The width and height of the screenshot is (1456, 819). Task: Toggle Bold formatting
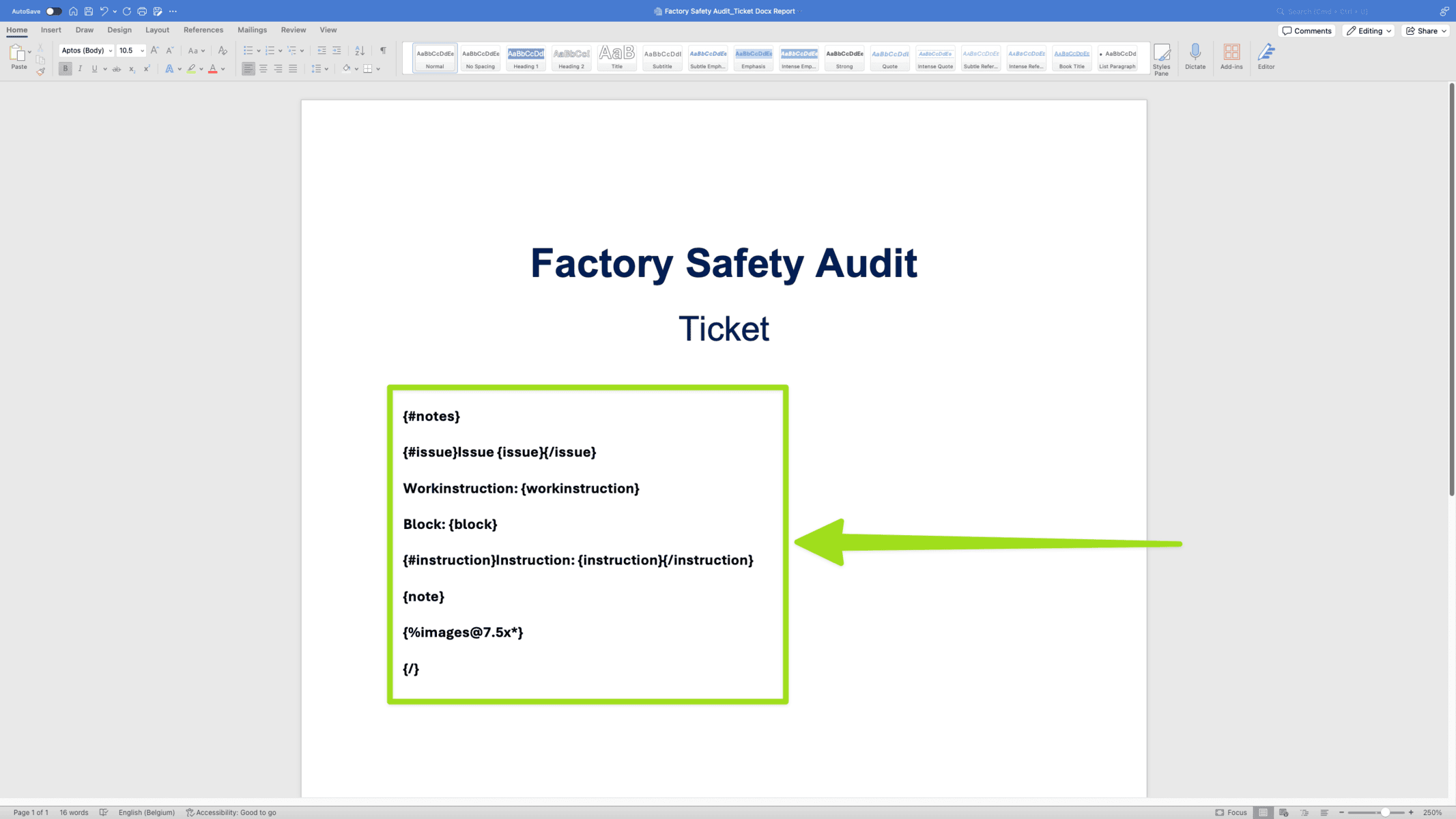click(x=66, y=69)
